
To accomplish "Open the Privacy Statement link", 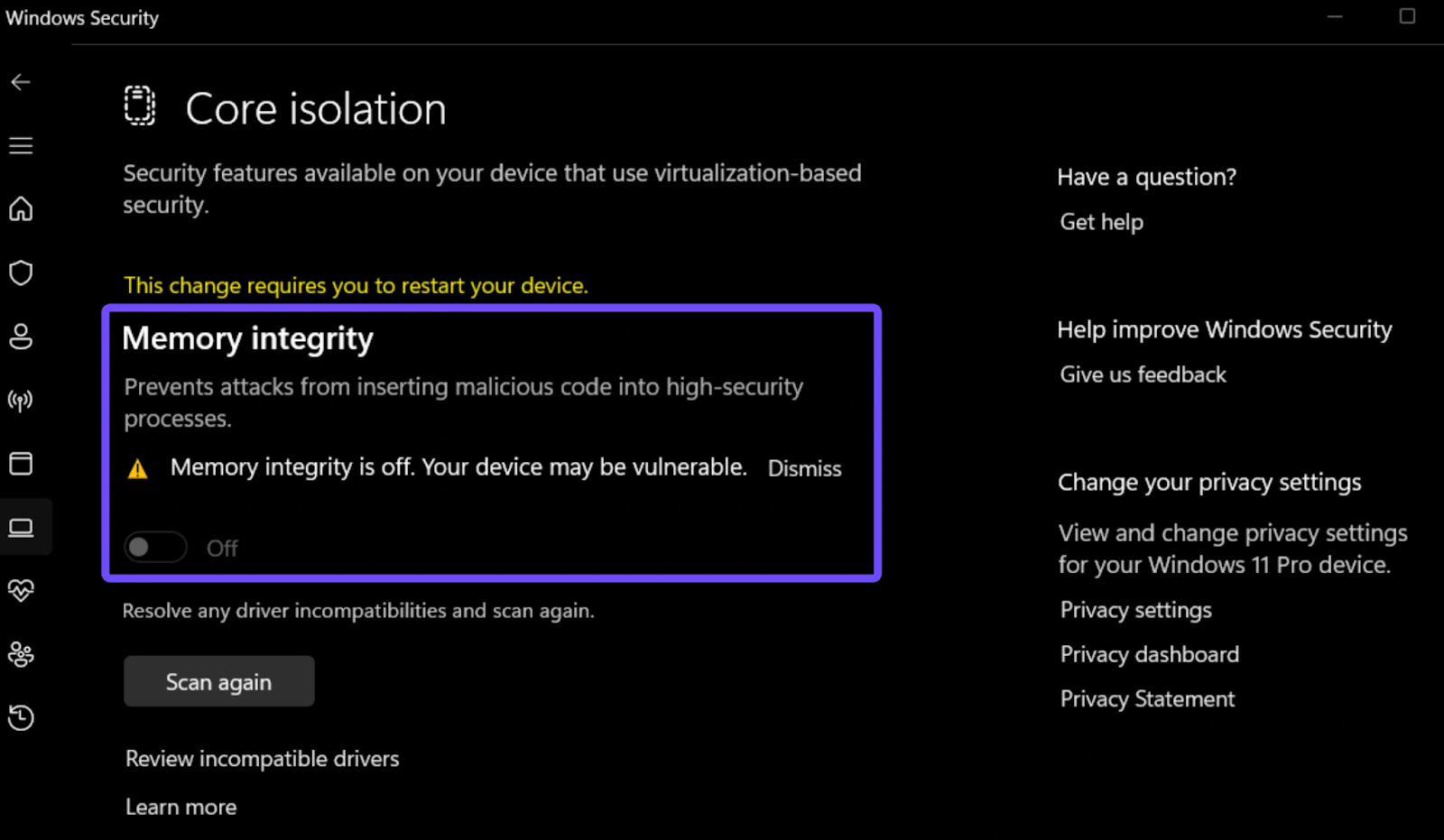I will tap(1147, 699).
